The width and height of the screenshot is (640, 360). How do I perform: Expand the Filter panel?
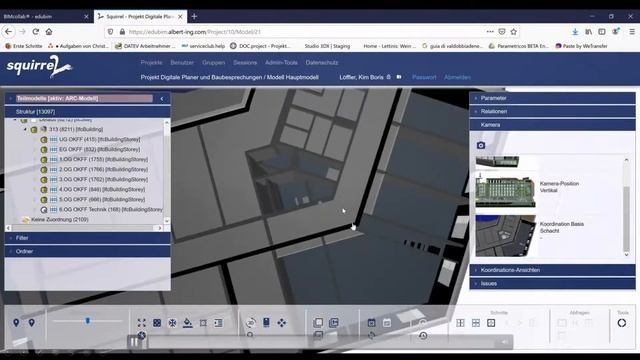(87, 238)
